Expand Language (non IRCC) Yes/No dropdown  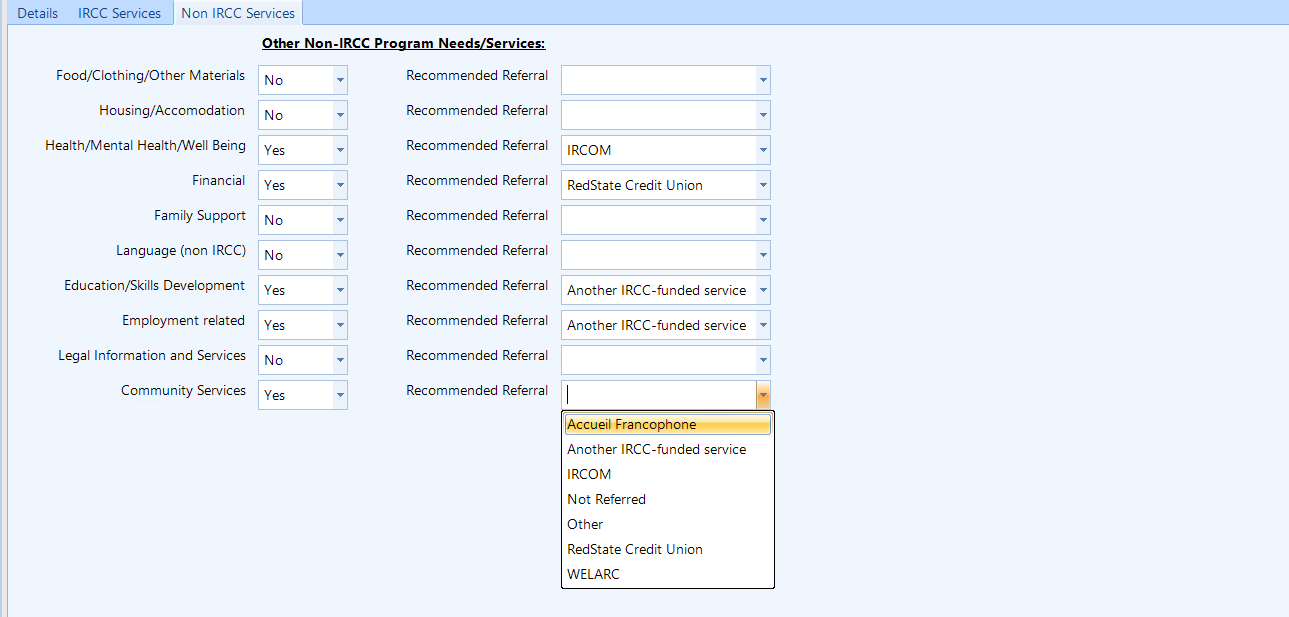[x=339, y=255]
